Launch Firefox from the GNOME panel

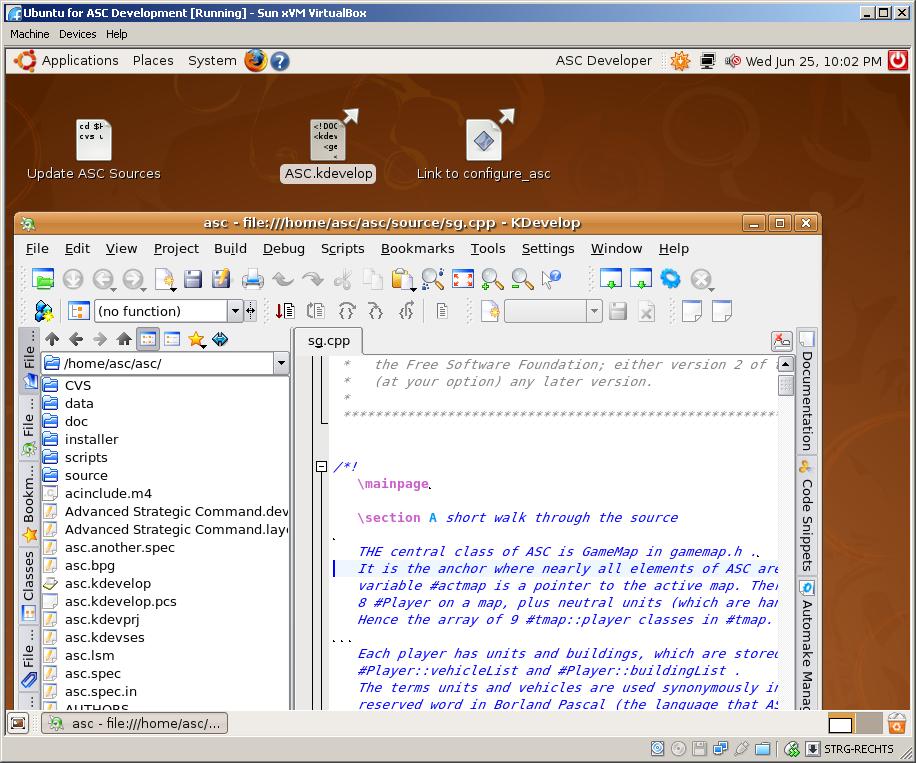[x=255, y=60]
